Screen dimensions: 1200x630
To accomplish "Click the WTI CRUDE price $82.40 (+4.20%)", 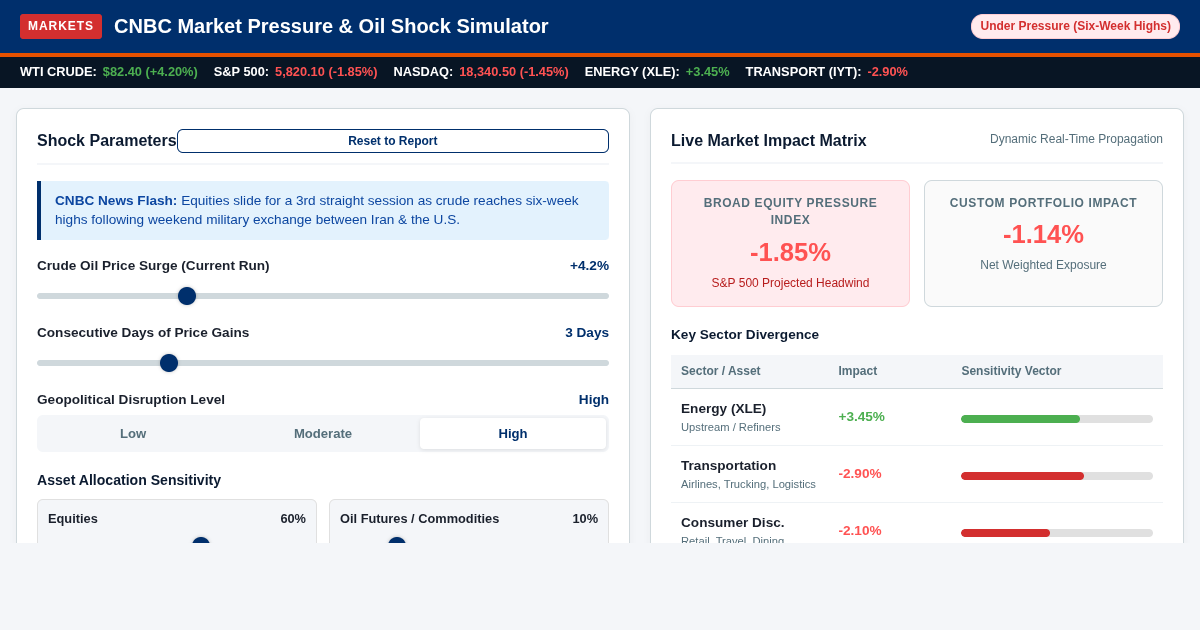I will pos(150,72).
